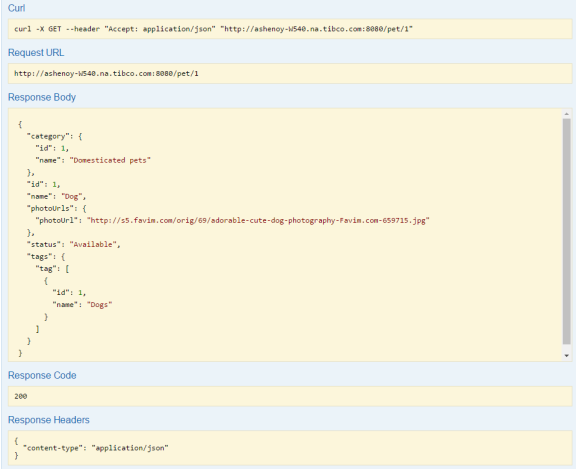Click the "Dogs" tag name value
The height and width of the screenshot is (469, 576).
point(100,304)
